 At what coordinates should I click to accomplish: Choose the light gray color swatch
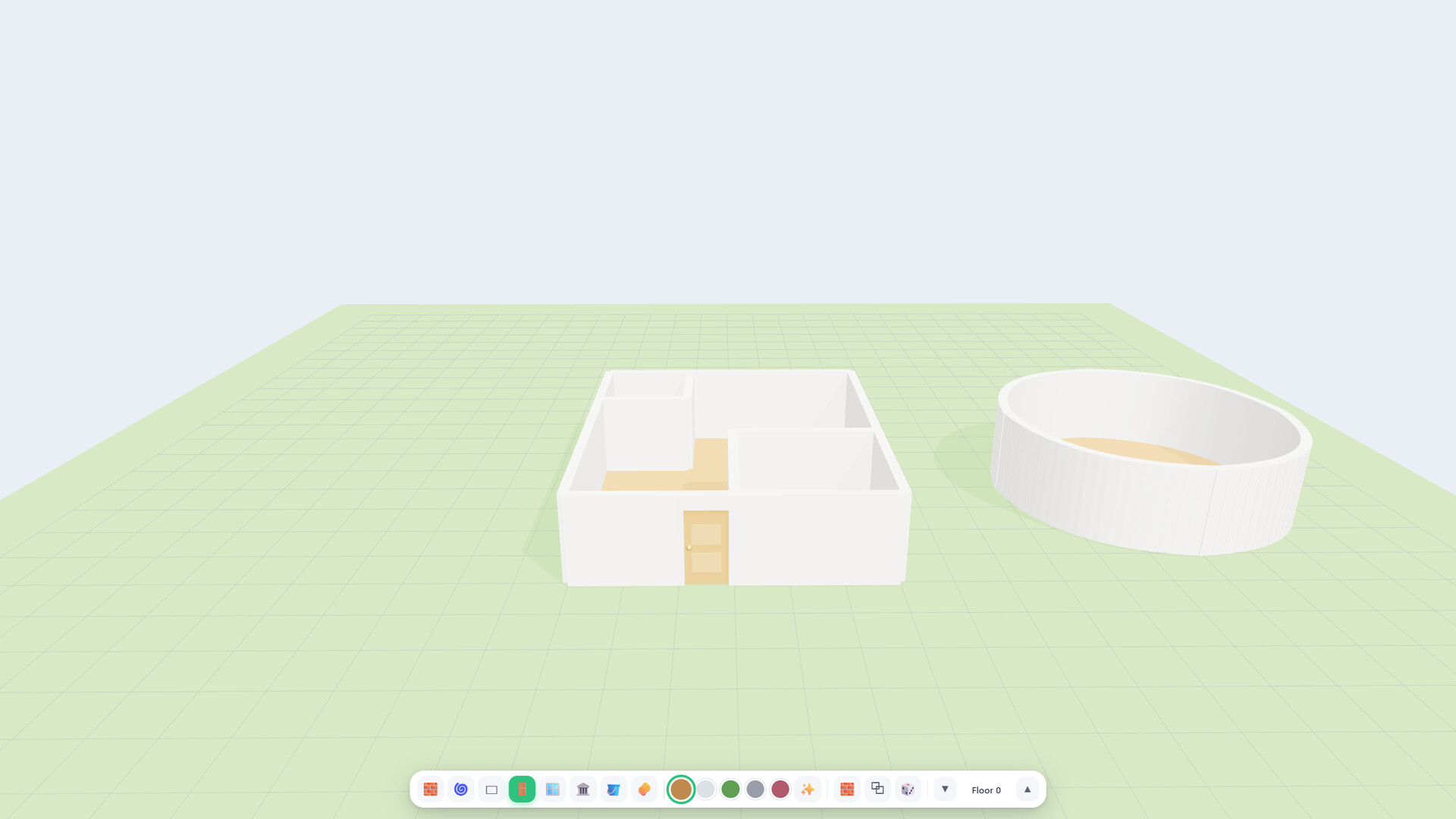pyautogui.click(x=706, y=789)
